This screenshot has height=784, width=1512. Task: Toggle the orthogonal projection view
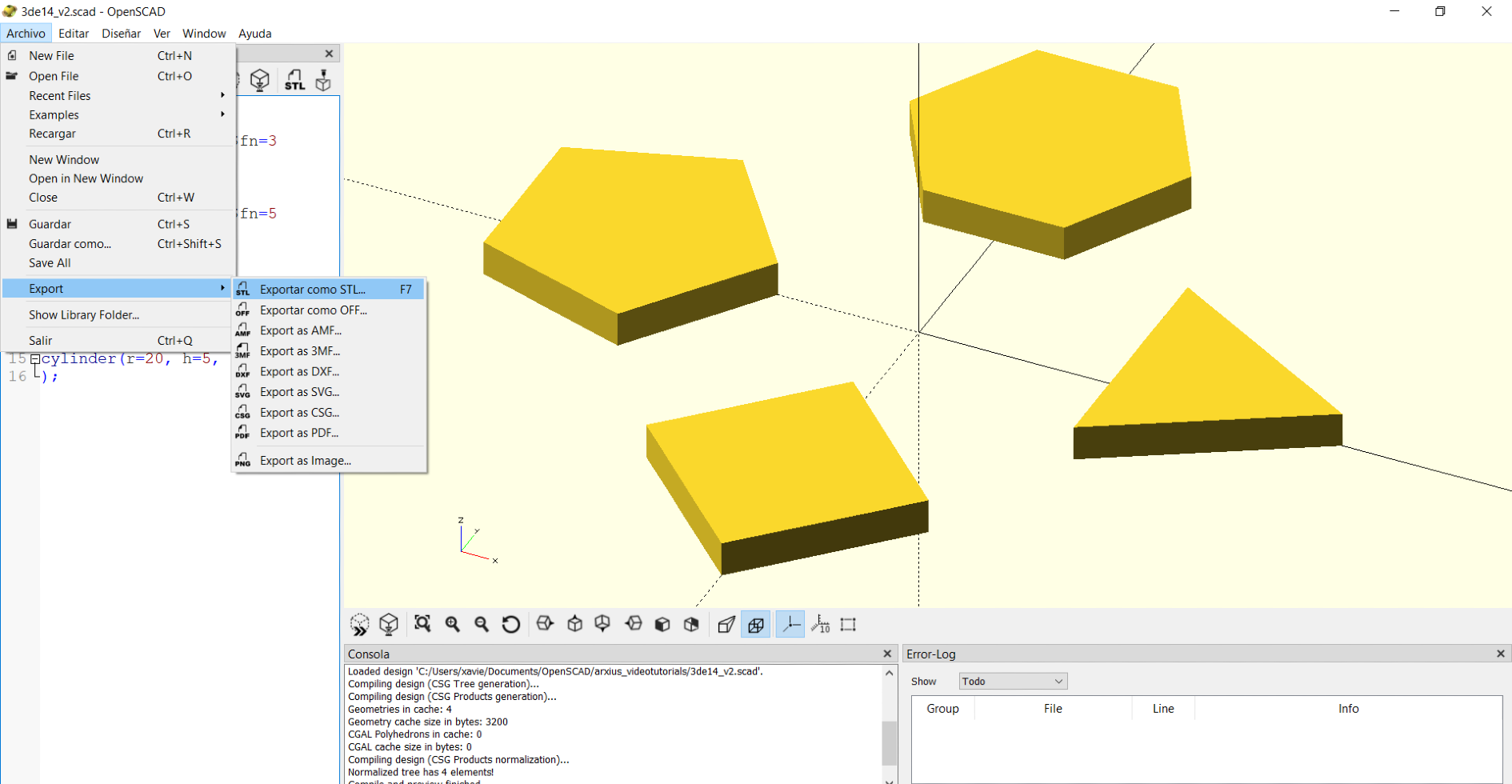tap(755, 624)
